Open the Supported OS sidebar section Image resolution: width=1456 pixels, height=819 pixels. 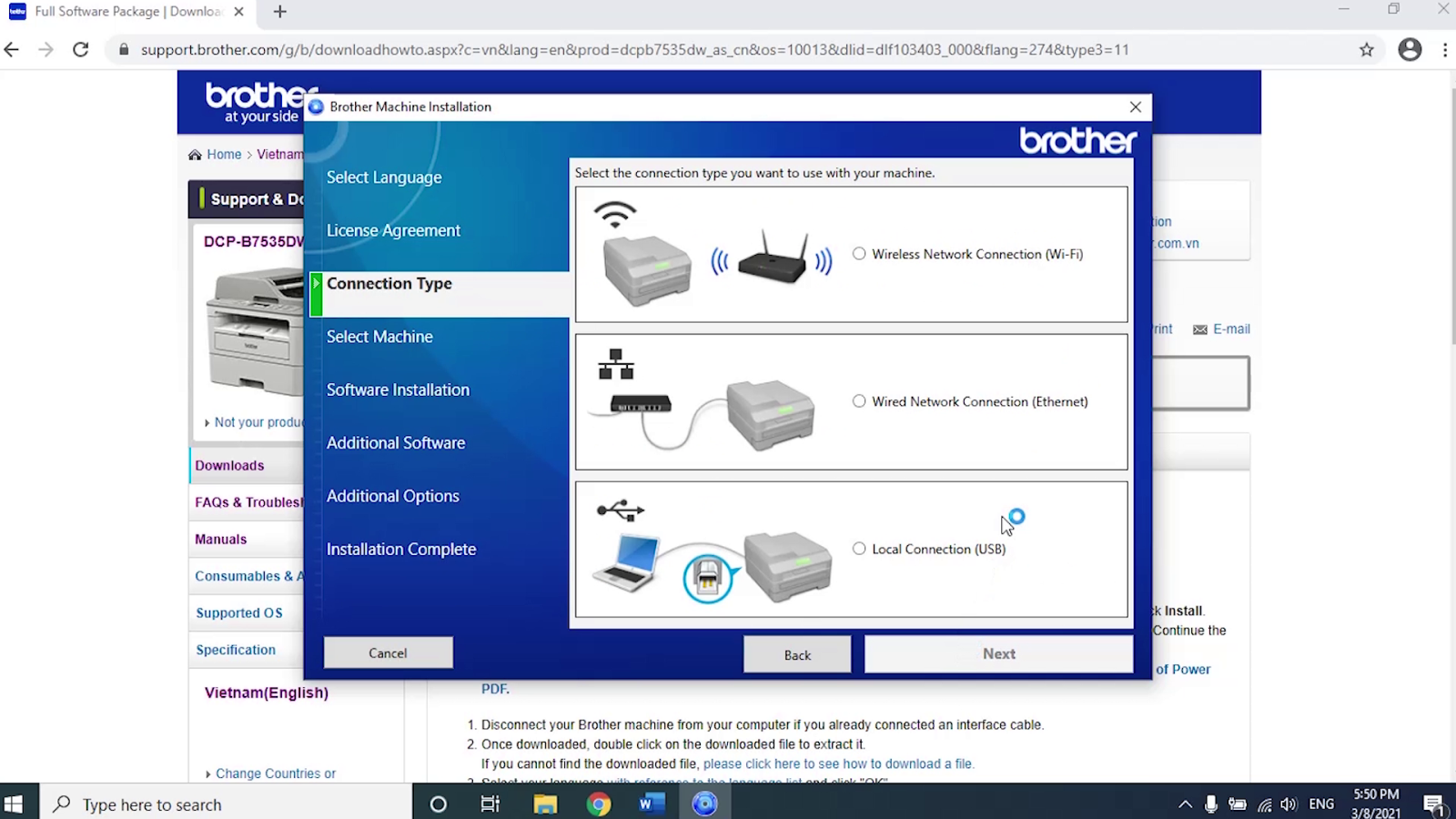coord(239,612)
